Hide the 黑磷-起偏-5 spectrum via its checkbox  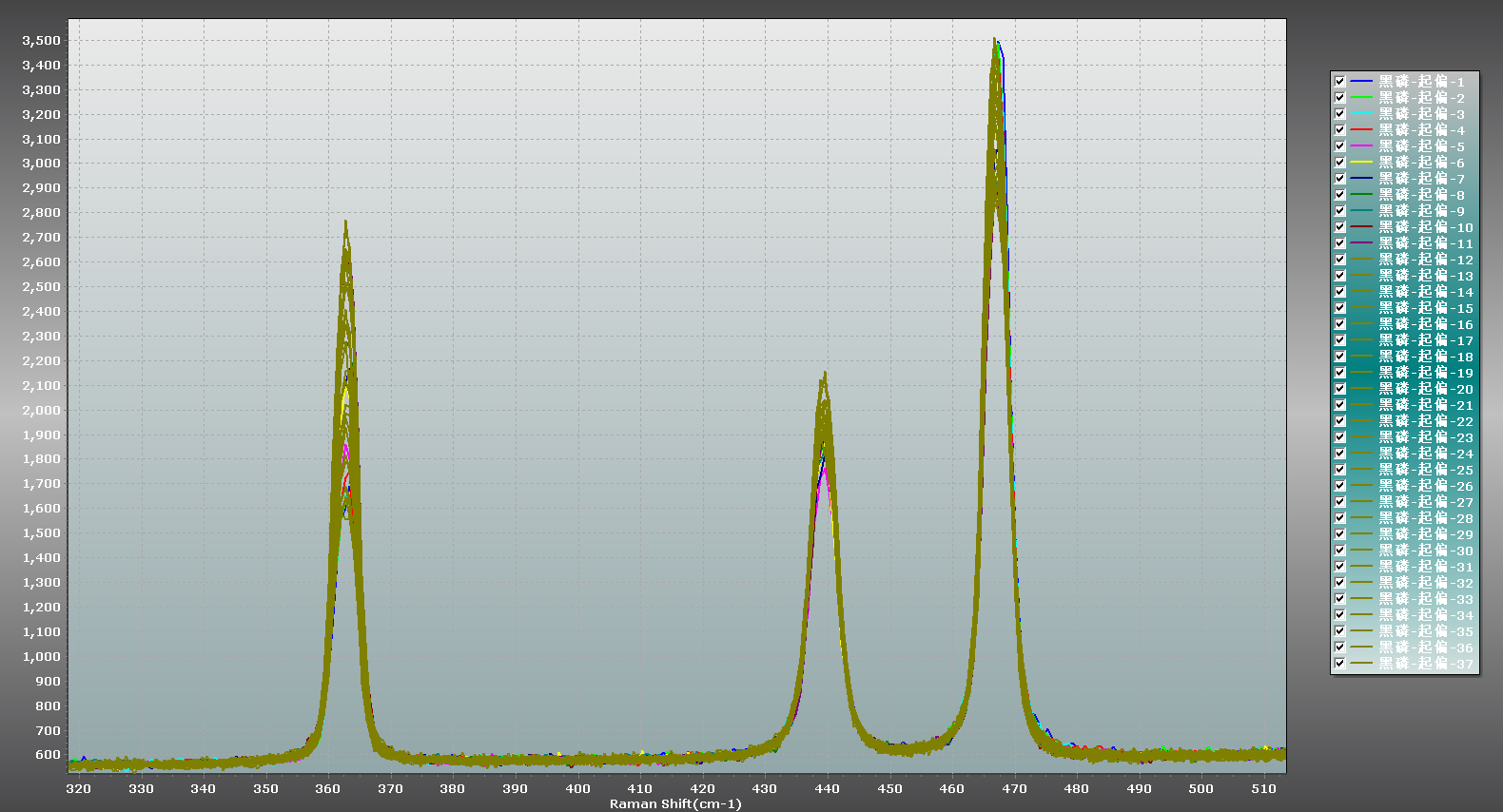pos(1339,146)
